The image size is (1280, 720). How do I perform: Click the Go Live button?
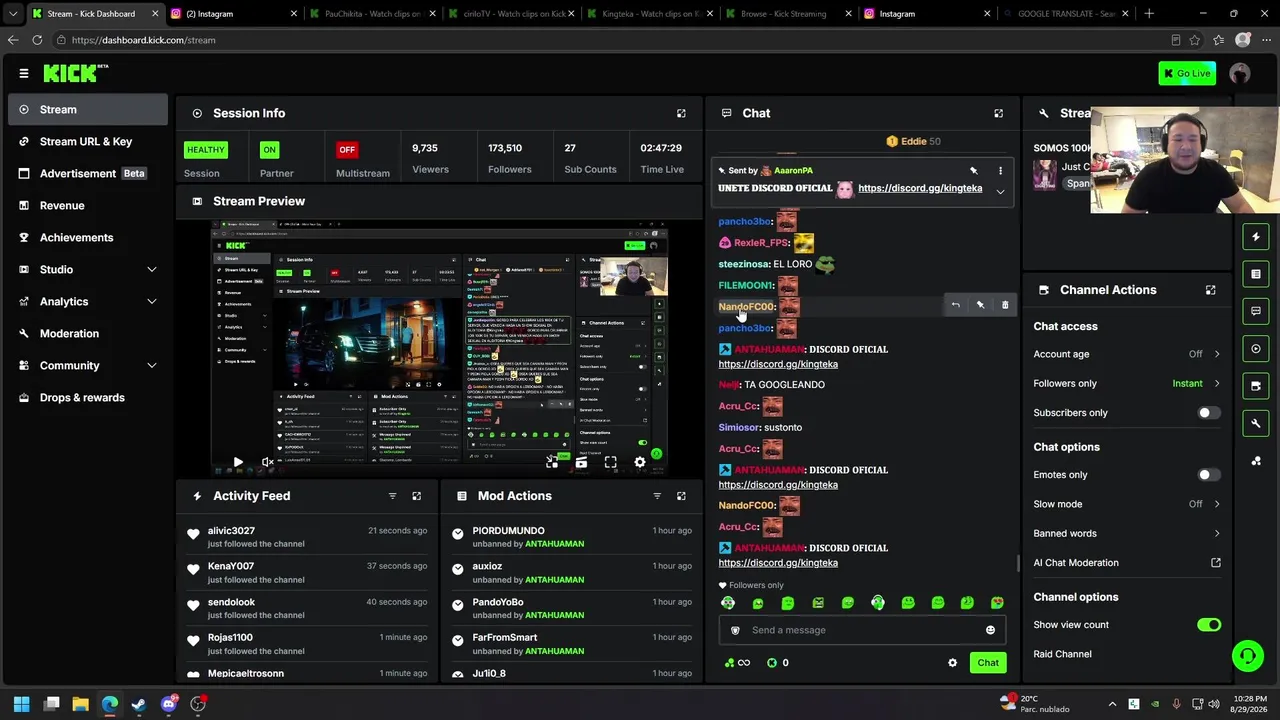click(x=1187, y=73)
